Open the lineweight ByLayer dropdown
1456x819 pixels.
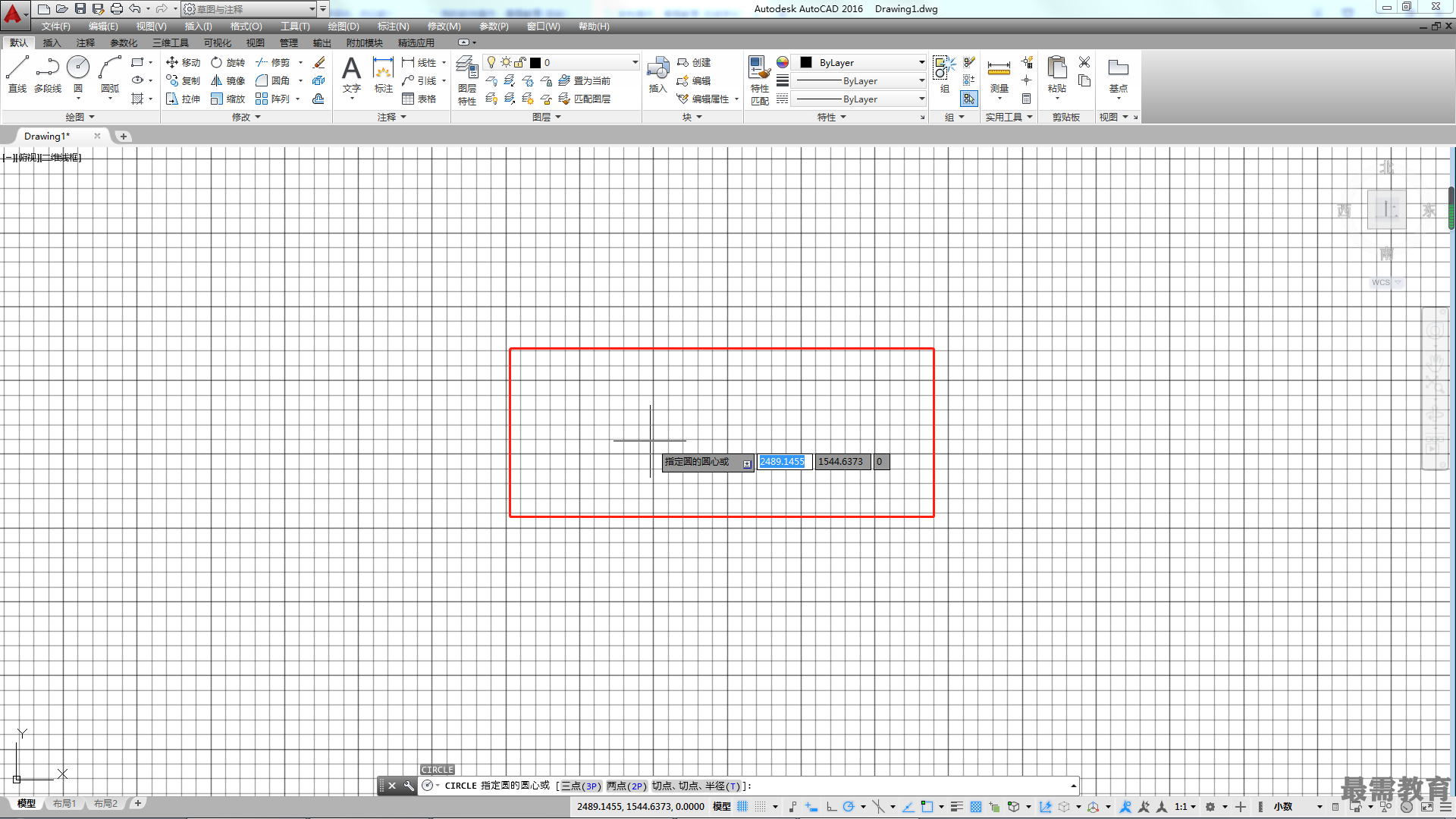coord(859,80)
